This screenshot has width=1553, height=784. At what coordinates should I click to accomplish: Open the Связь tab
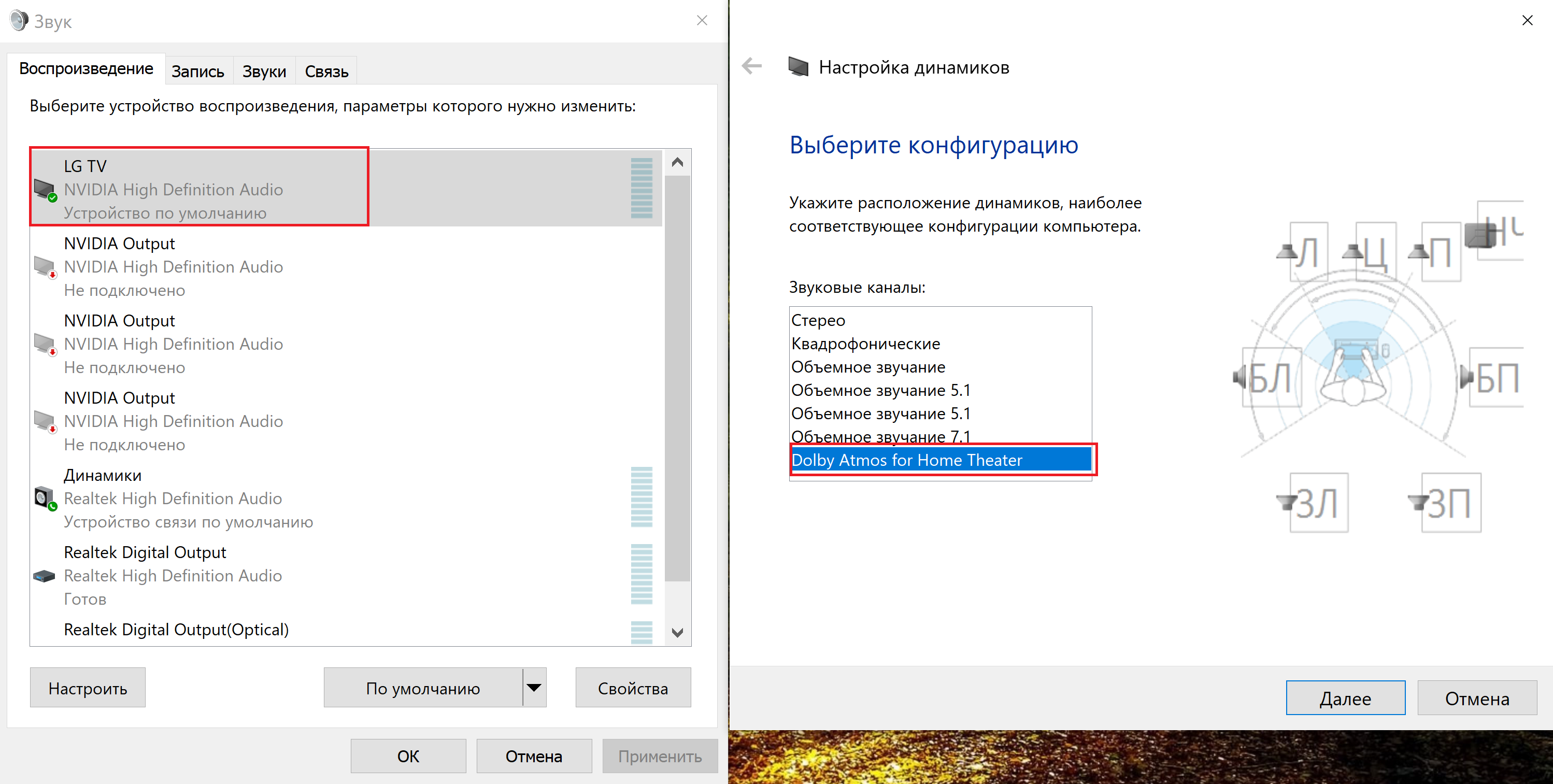pyautogui.click(x=326, y=71)
